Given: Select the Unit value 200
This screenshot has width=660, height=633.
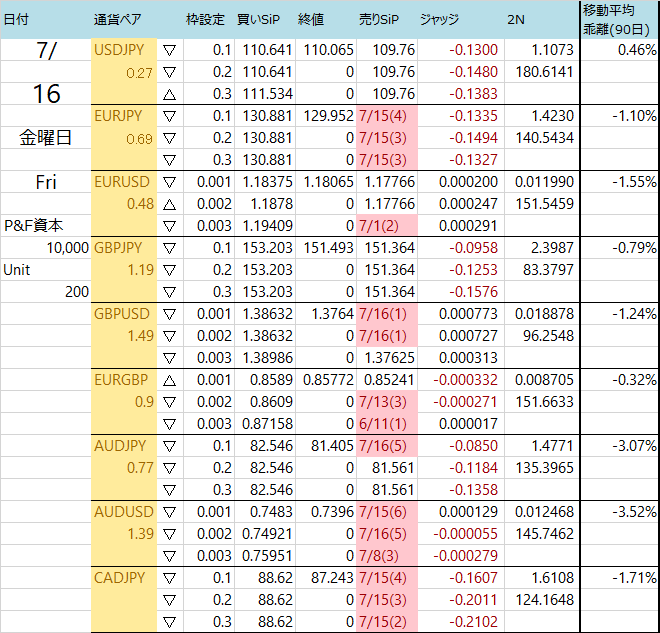Looking at the screenshot, I should (77, 292).
